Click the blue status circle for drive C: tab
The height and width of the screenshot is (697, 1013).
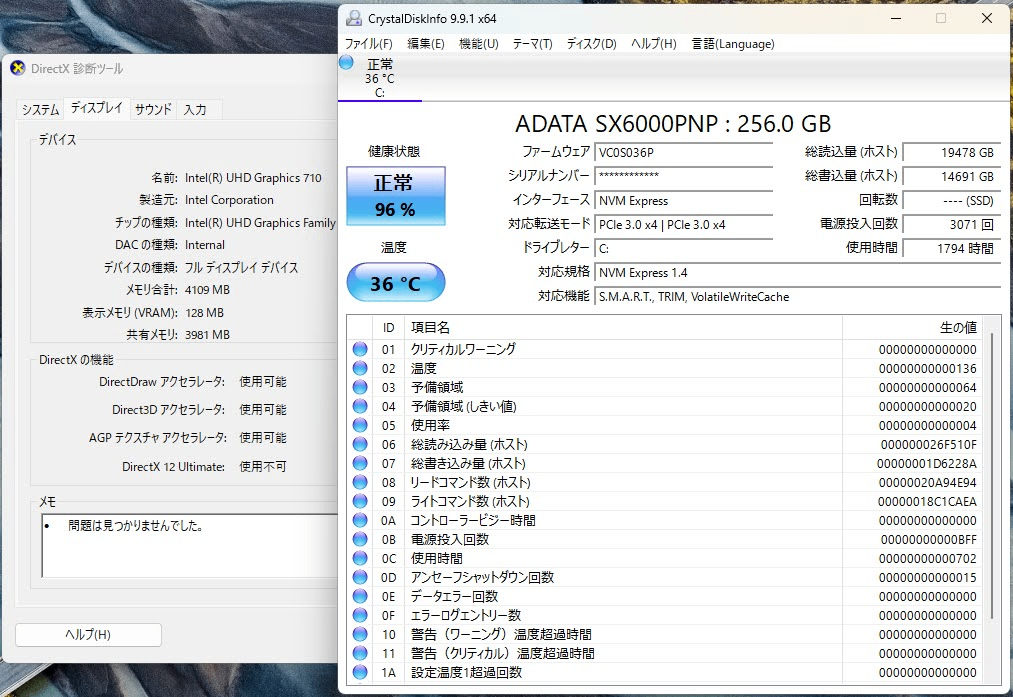tap(346, 63)
